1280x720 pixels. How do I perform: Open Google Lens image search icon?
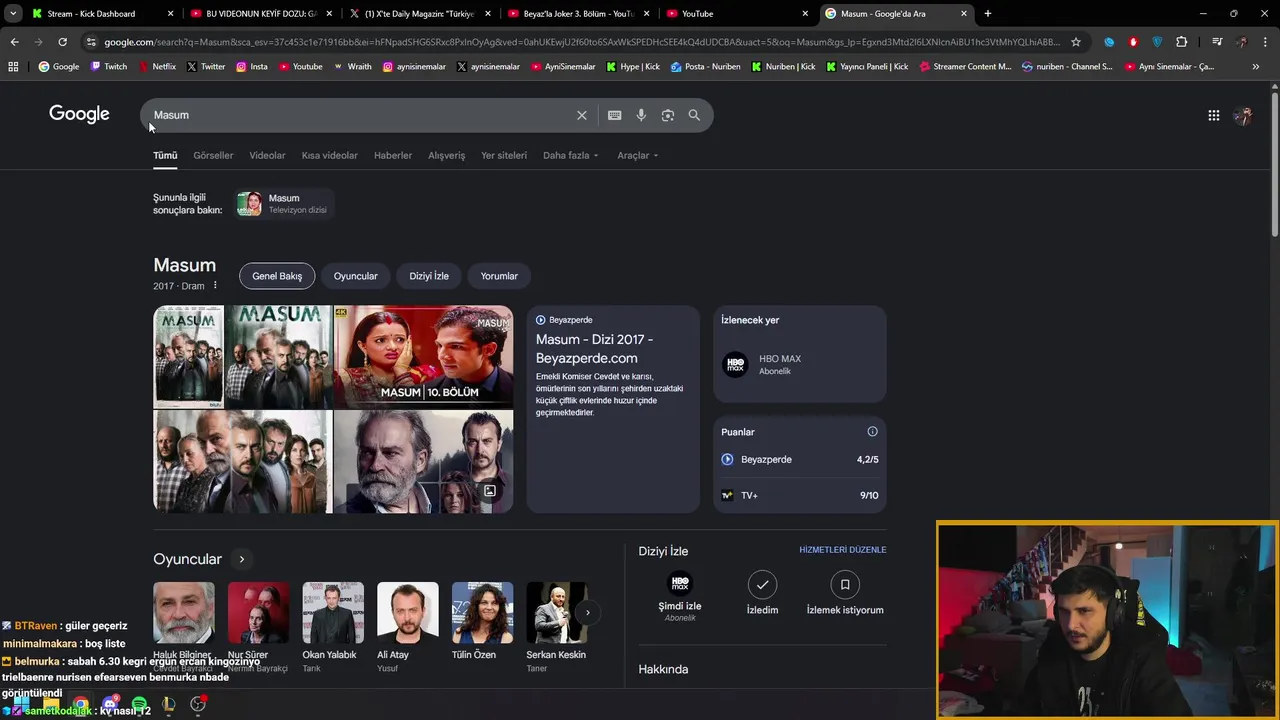(x=668, y=115)
